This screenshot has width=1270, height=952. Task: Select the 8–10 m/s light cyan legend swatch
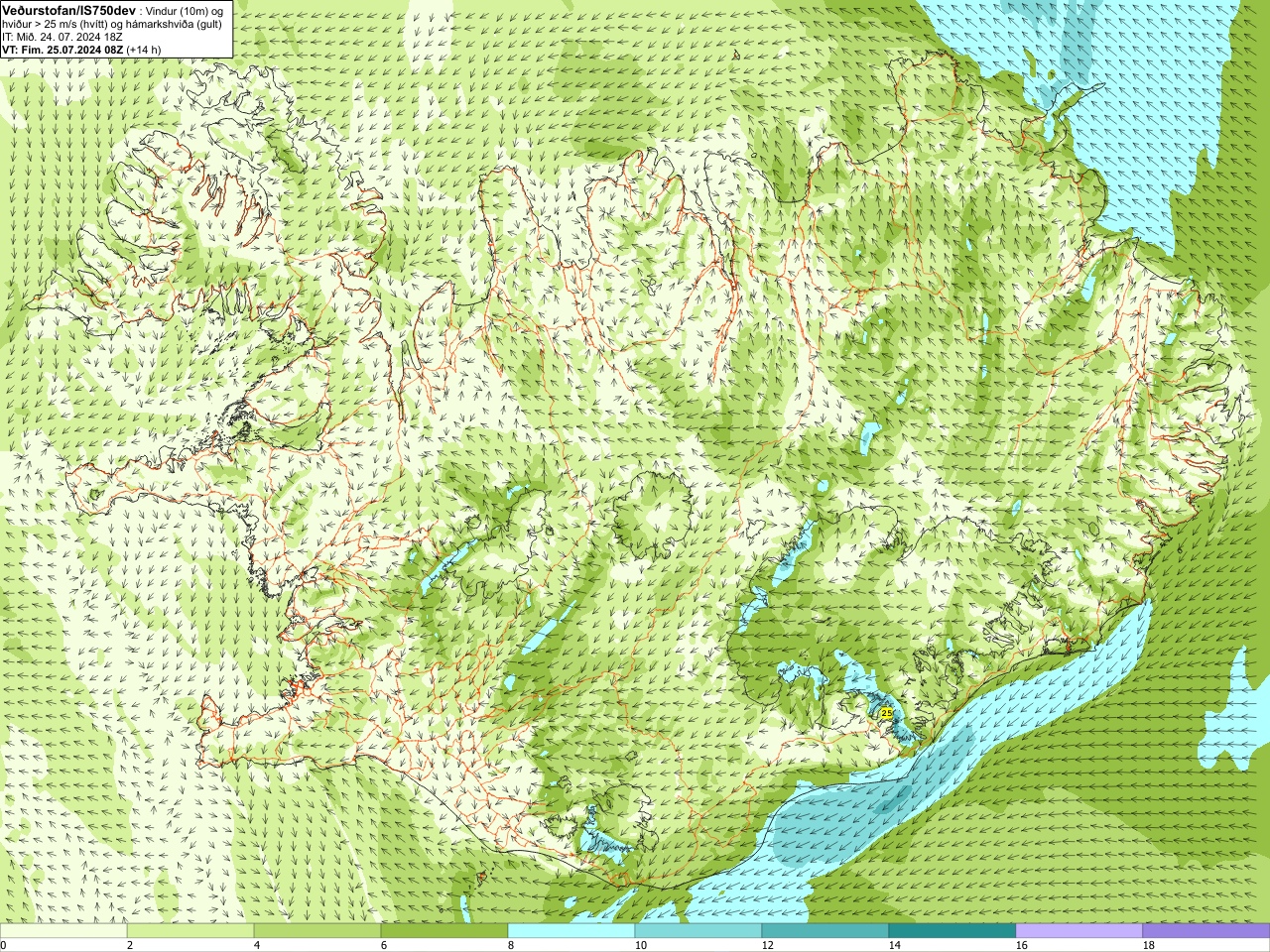[571, 931]
